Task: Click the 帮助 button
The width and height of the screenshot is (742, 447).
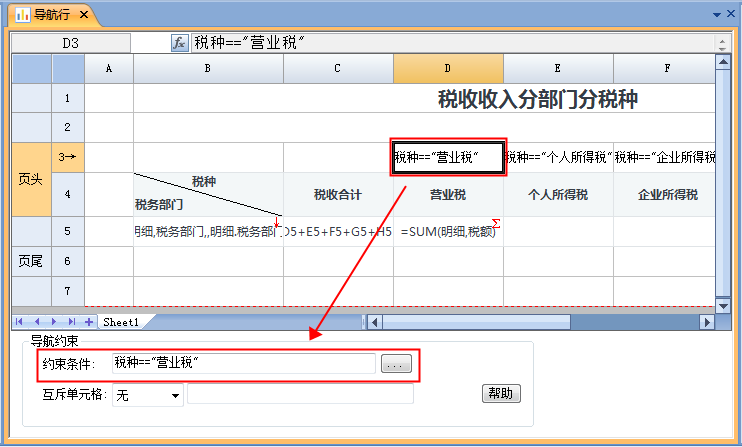Action: click(502, 393)
